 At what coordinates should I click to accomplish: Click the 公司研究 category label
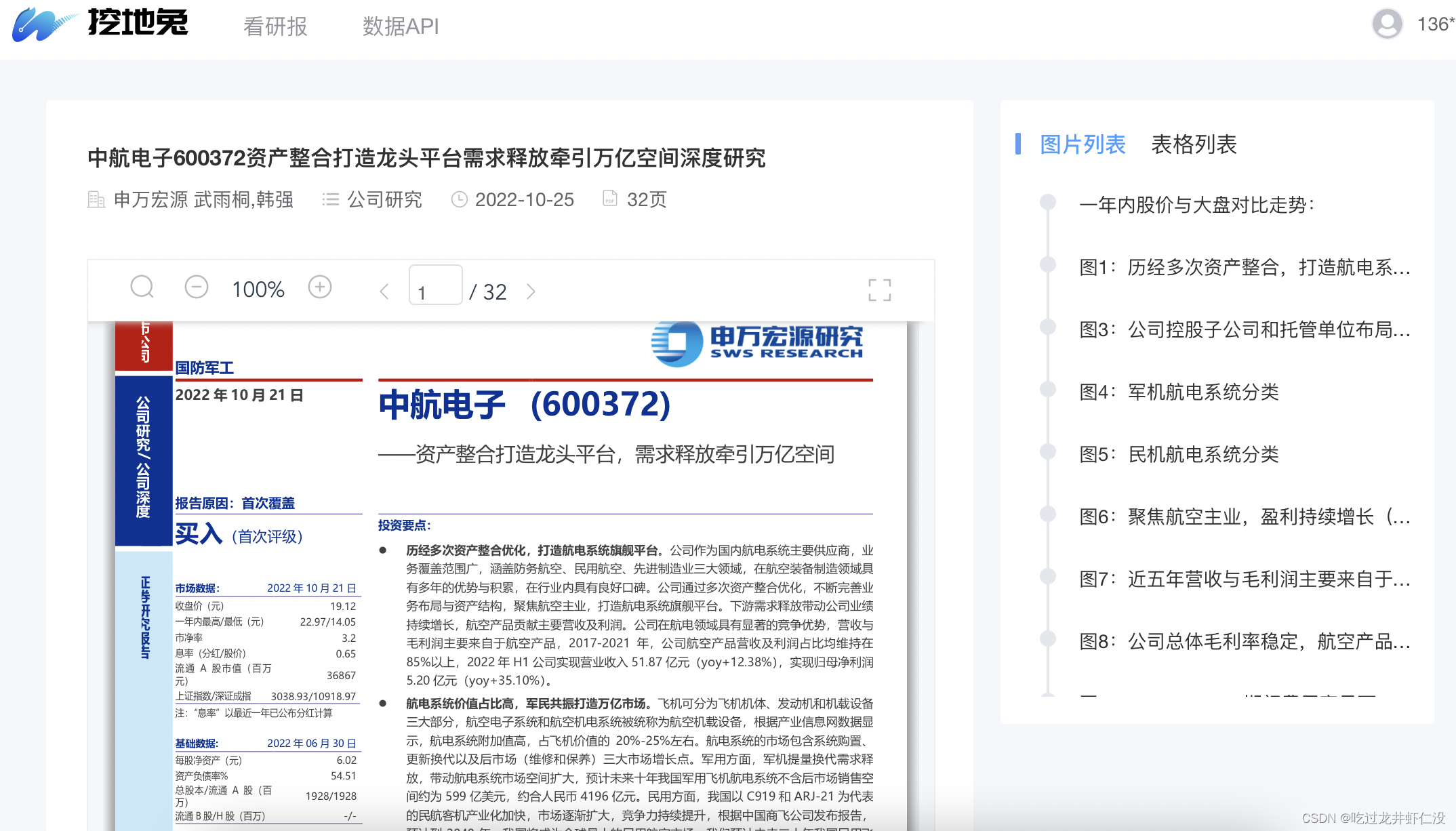[x=384, y=199]
